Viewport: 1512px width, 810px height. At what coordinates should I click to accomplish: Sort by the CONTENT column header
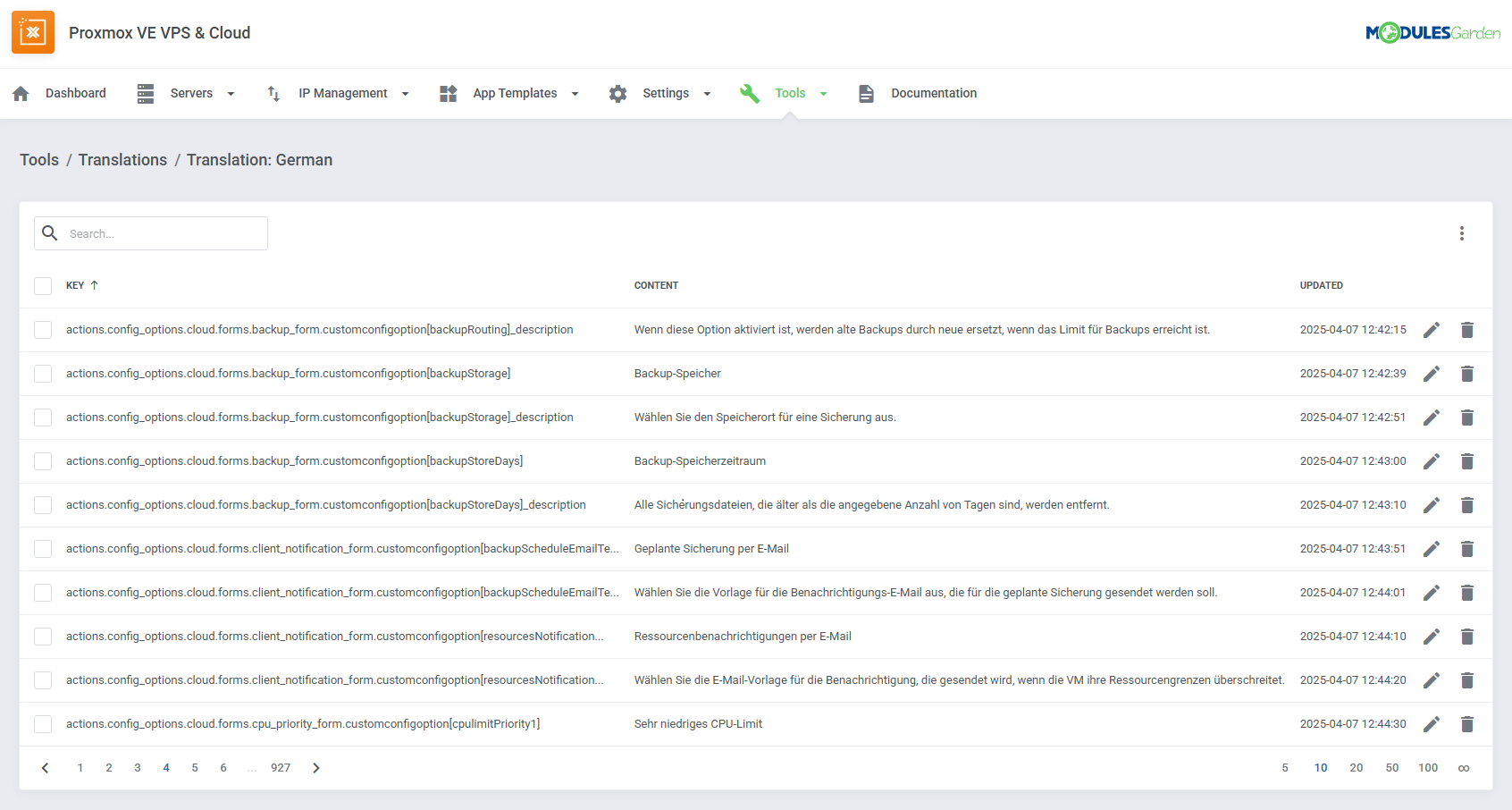(x=657, y=285)
